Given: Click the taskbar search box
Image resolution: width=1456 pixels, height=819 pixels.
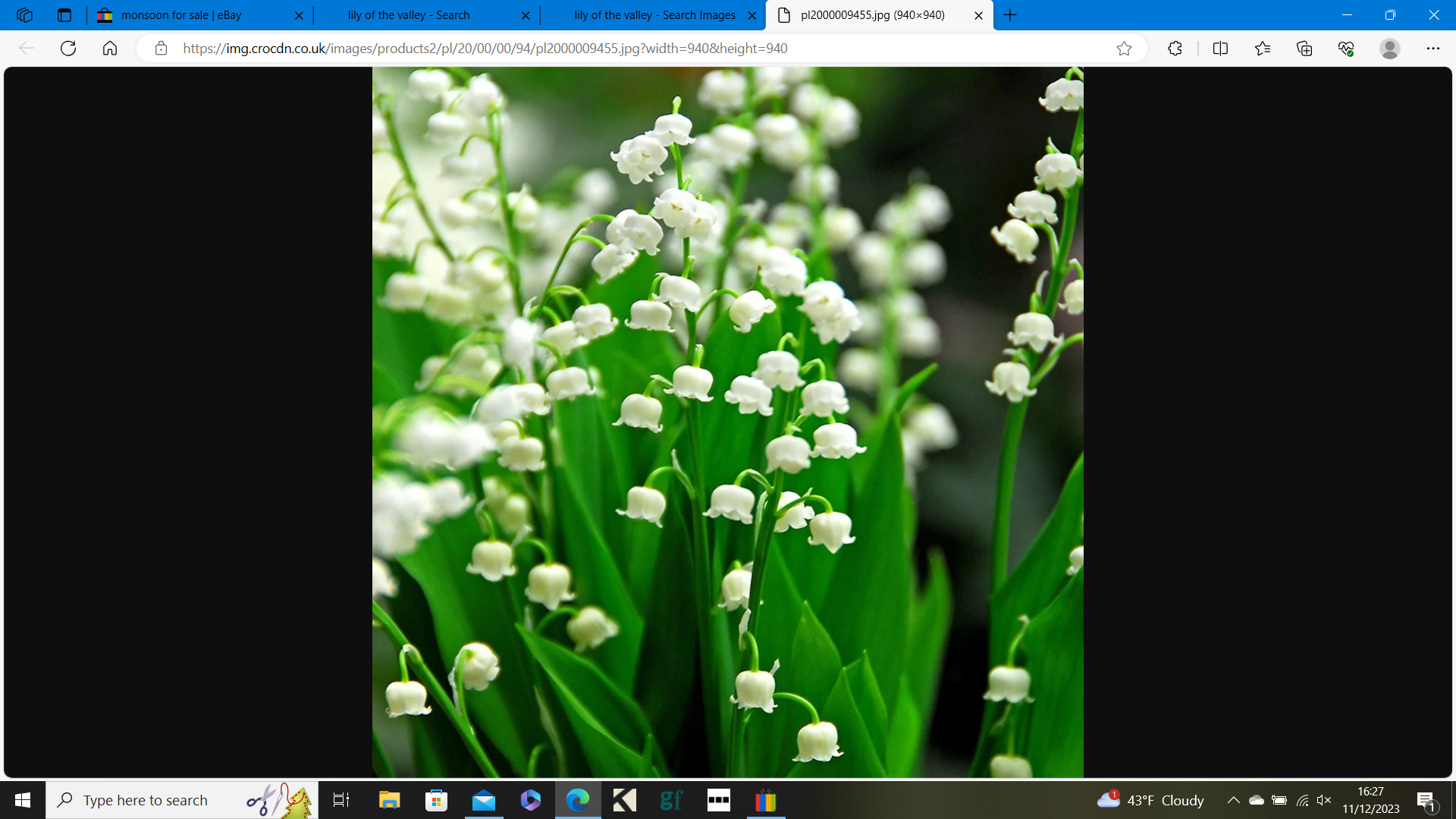Looking at the screenshot, I should [x=182, y=800].
